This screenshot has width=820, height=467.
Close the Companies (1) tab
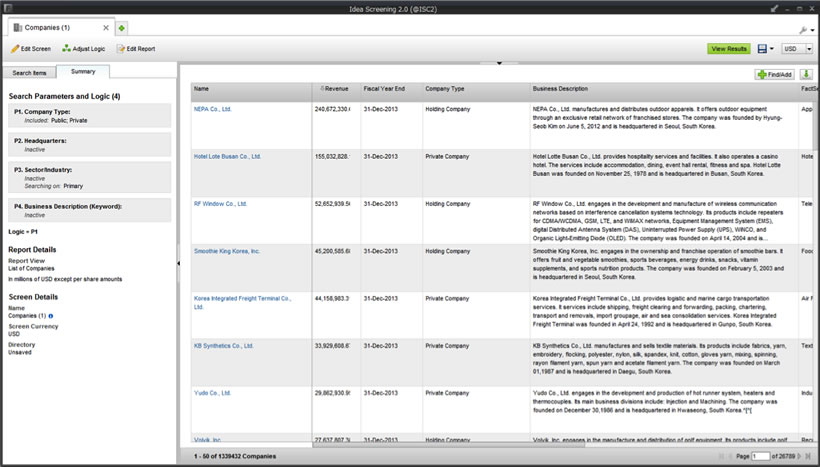click(106, 28)
